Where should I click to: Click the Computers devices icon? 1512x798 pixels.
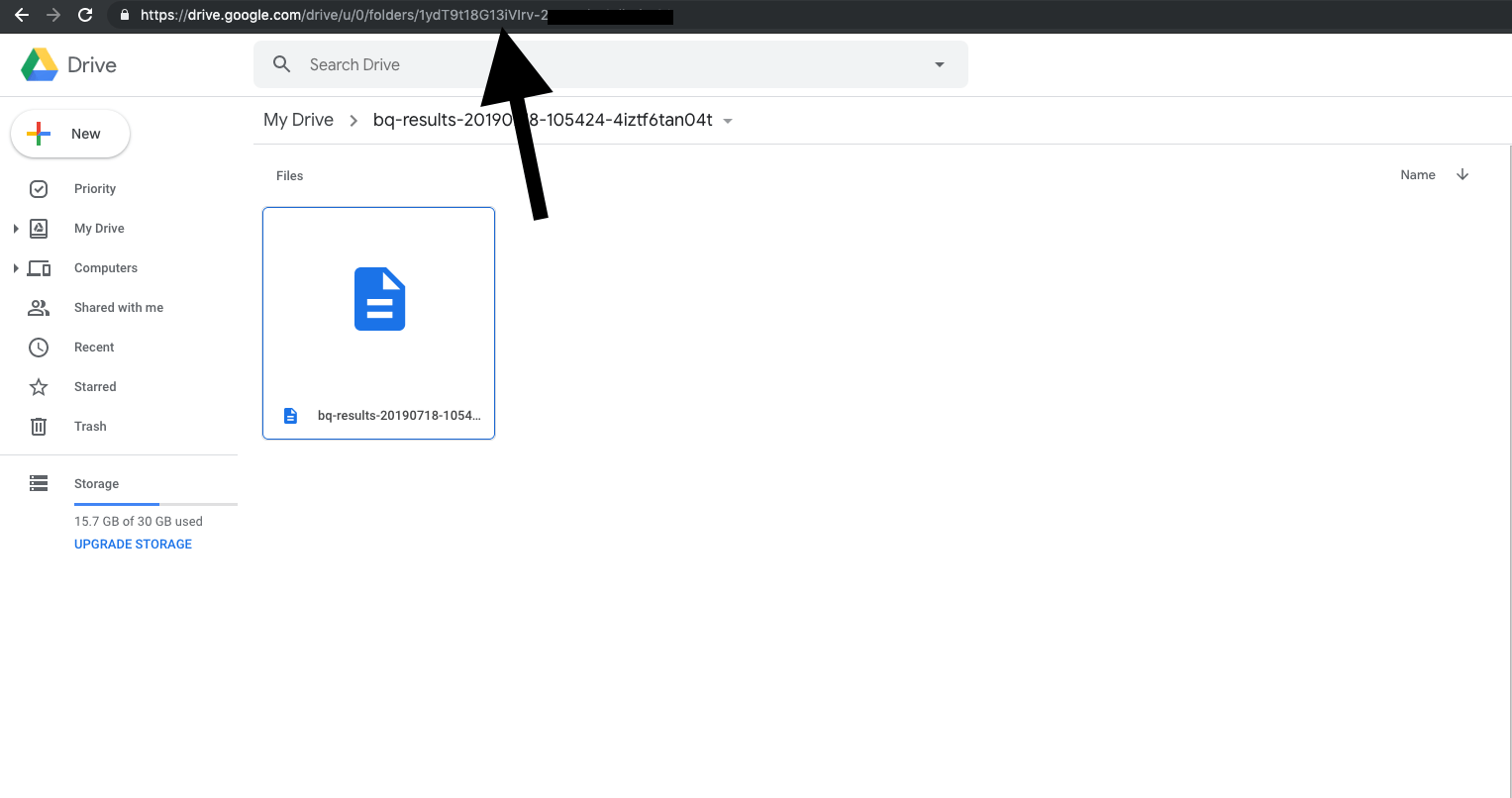coord(39,268)
